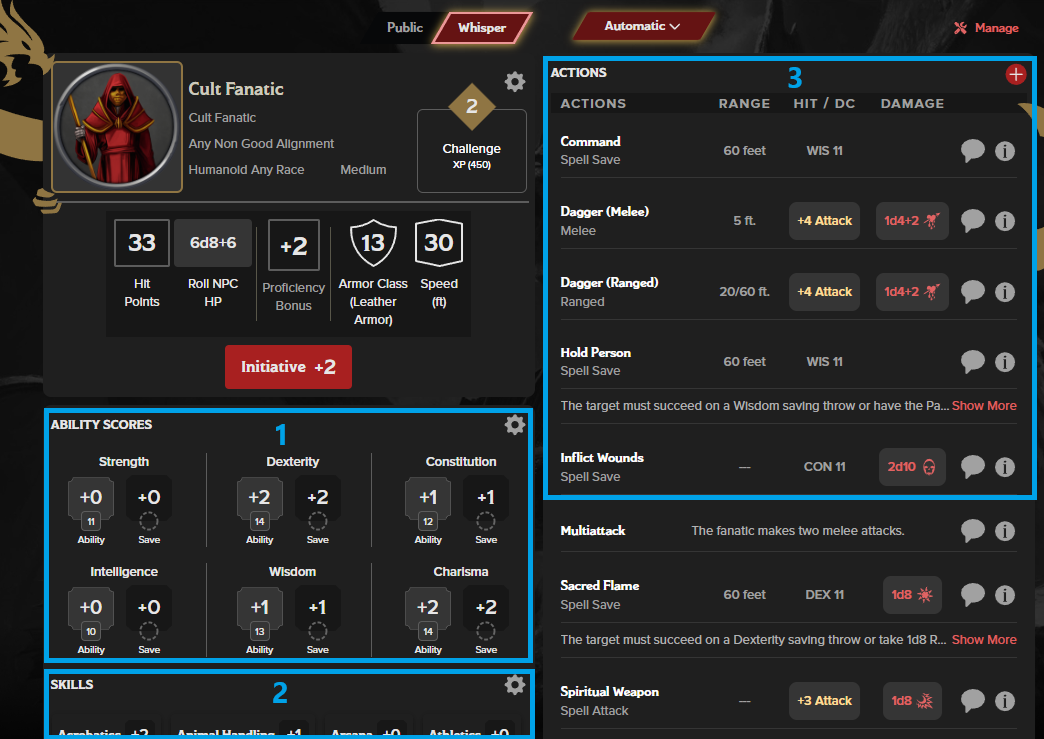Expand Sacred Flame description with Show More
This screenshot has width=1044, height=739.
coord(983,640)
